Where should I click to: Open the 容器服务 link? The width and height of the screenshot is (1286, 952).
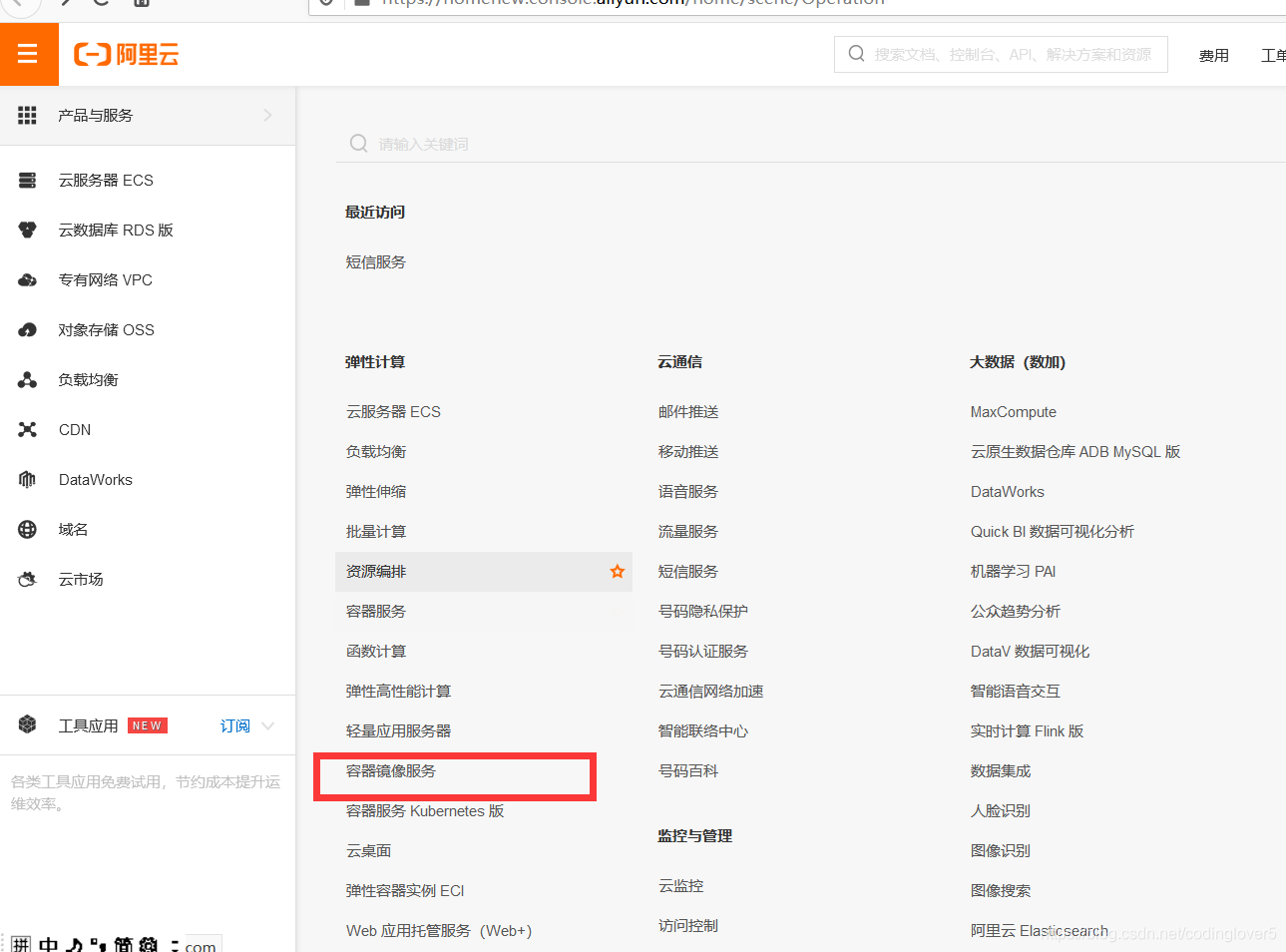(x=376, y=612)
